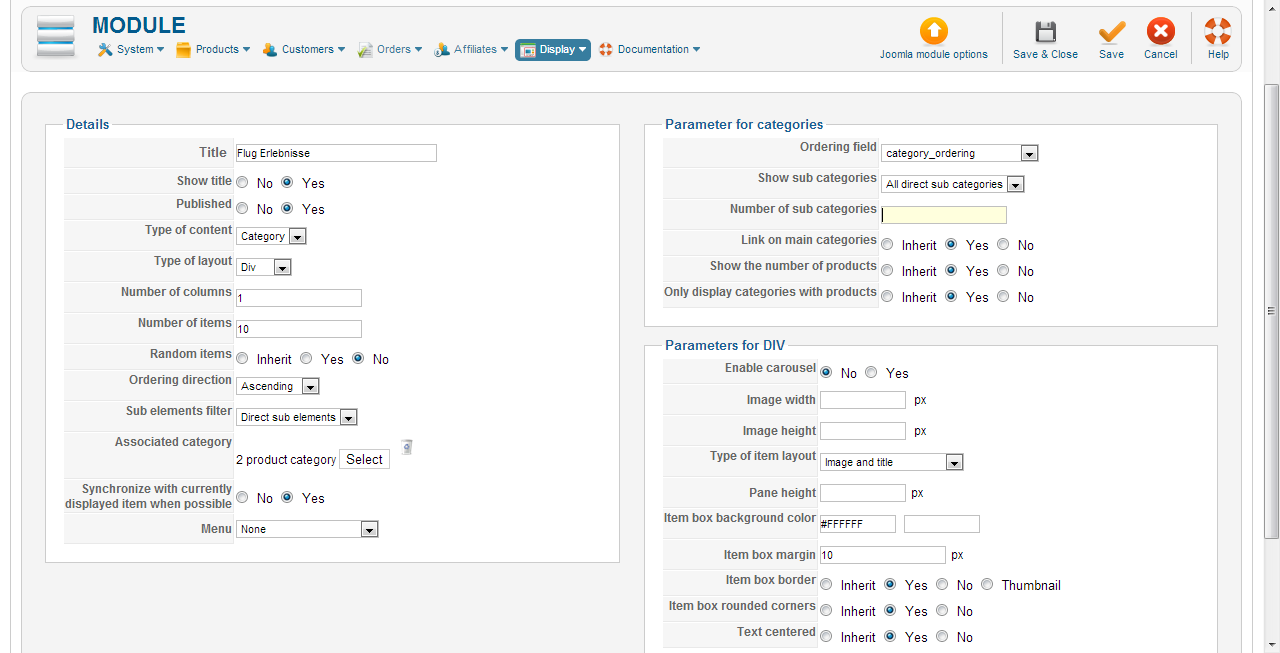The height and width of the screenshot is (653, 1280).
Task: Click the trash icon beside Associated category
Action: tap(407, 447)
